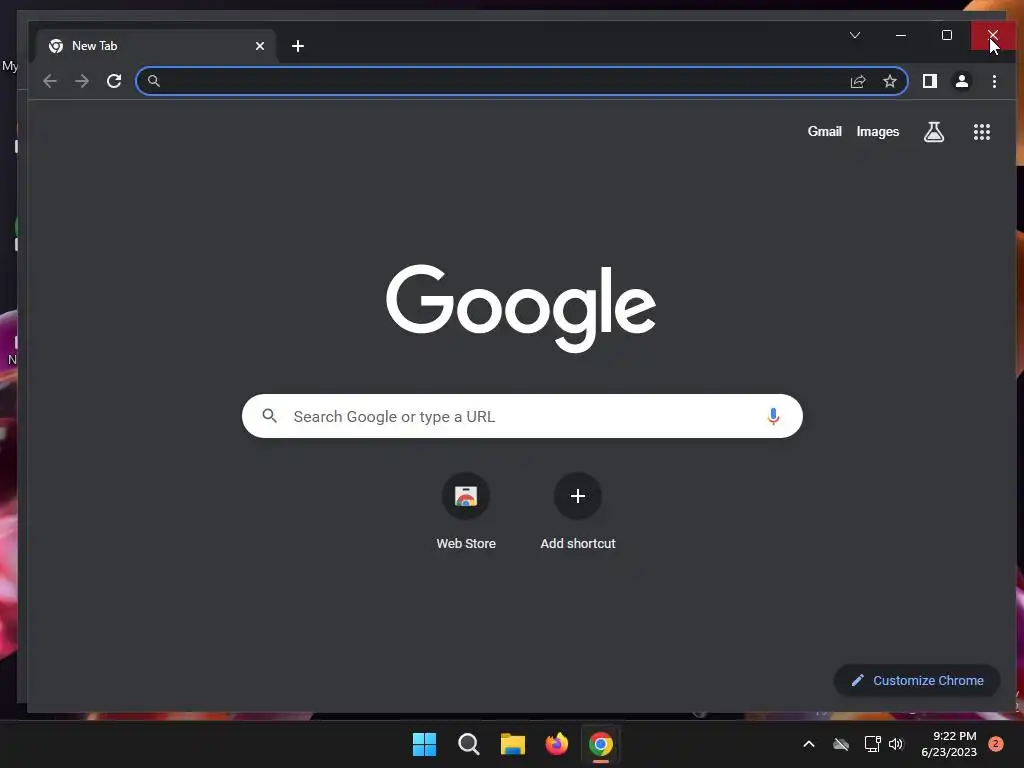Open the Chrome profile menu
1024x768 pixels.
click(961, 81)
